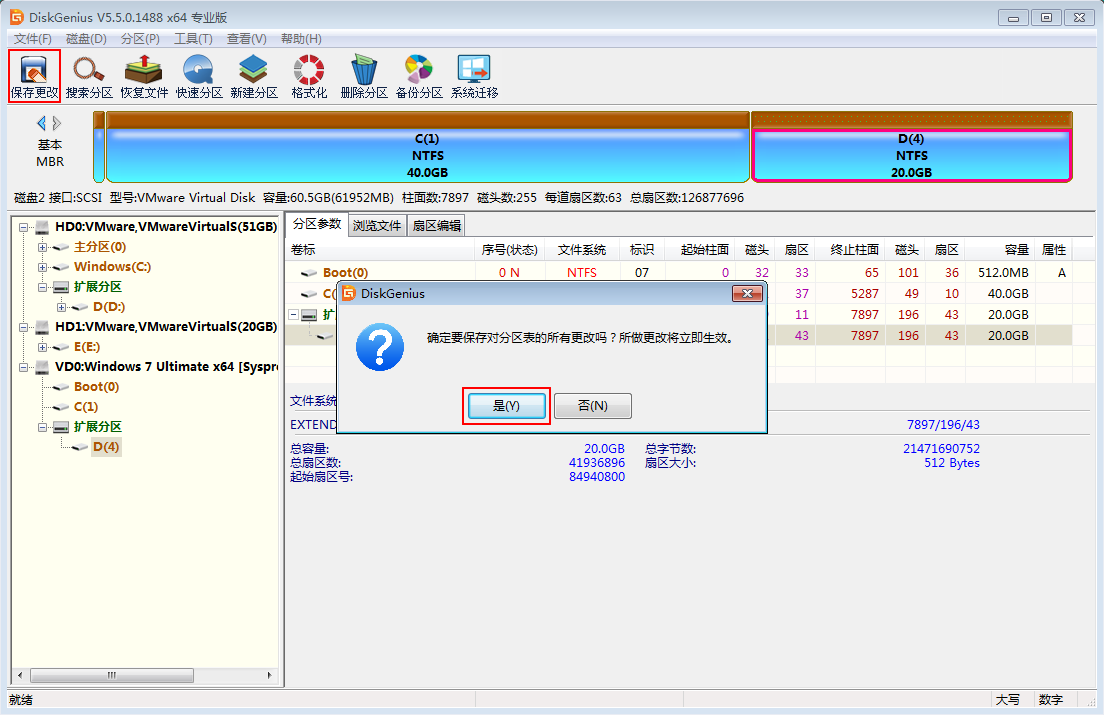Select the D(4) partition bar in disk map
This screenshot has width=1104, height=715.
(x=911, y=156)
